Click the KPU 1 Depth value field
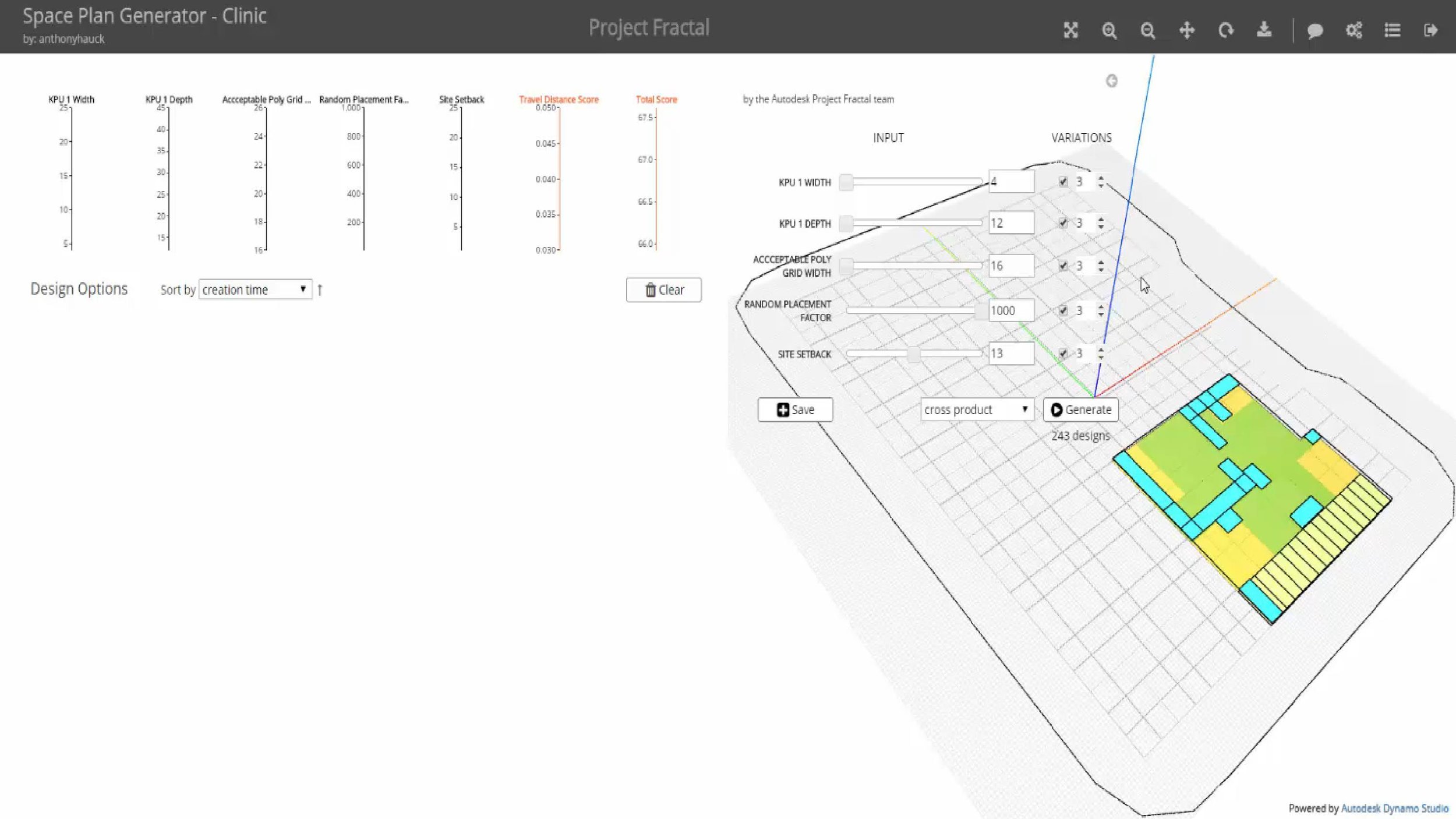The height and width of the screenshot is (819, 1456). [1011, 223]
